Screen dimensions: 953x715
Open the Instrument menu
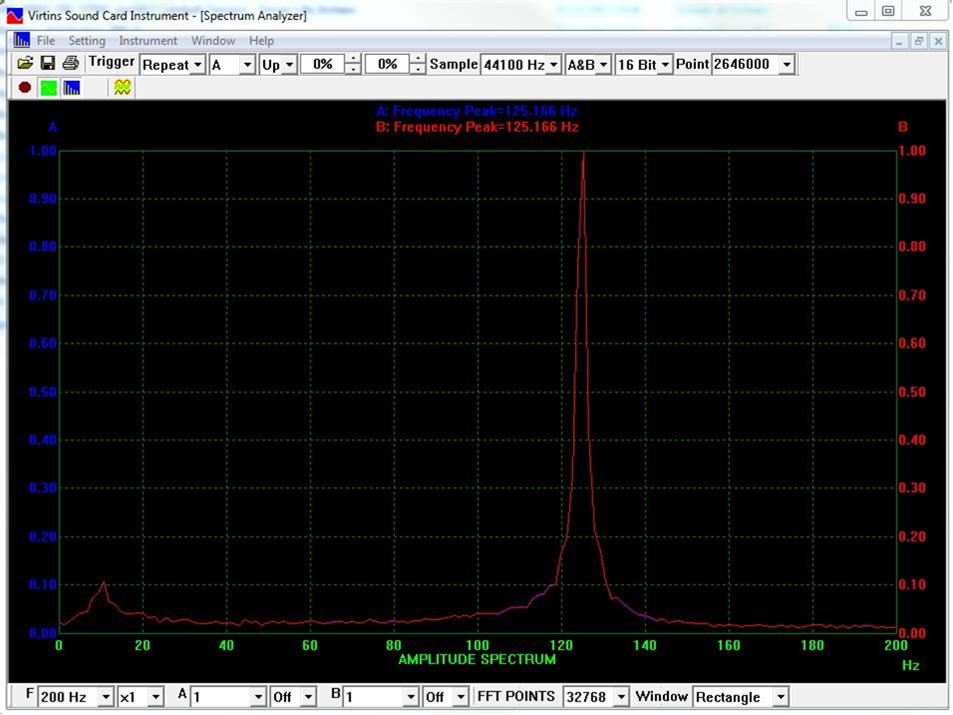point(148,41)
